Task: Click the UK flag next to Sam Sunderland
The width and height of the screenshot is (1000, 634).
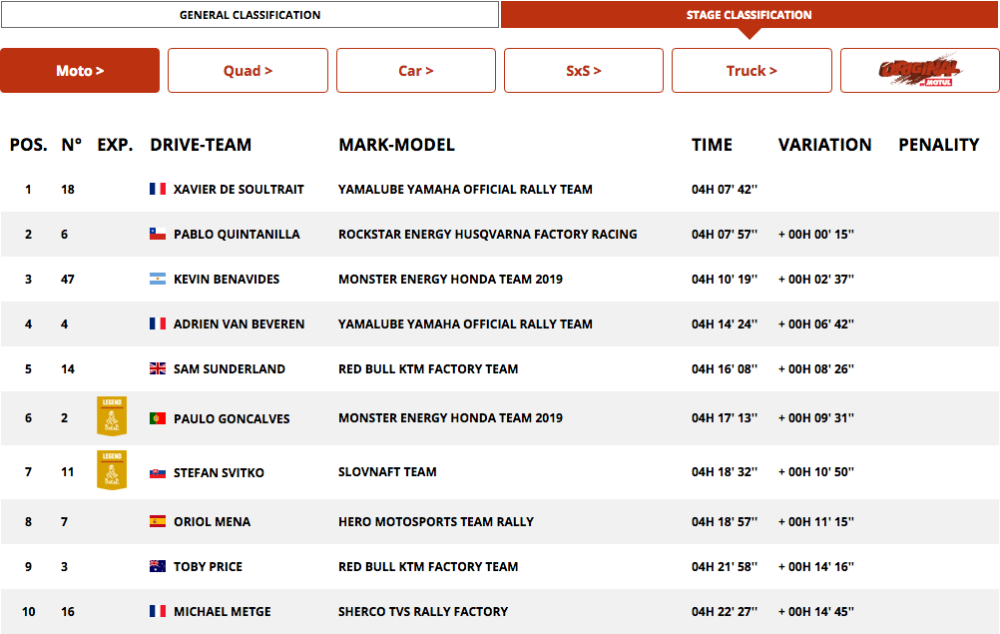Action: pyautogui.click(x=157, y=369)
